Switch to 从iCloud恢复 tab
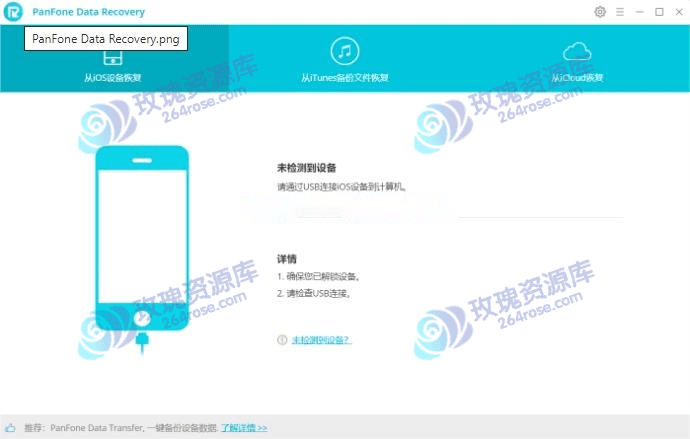This screenshot has width=690, height=439. coord(577,59)
